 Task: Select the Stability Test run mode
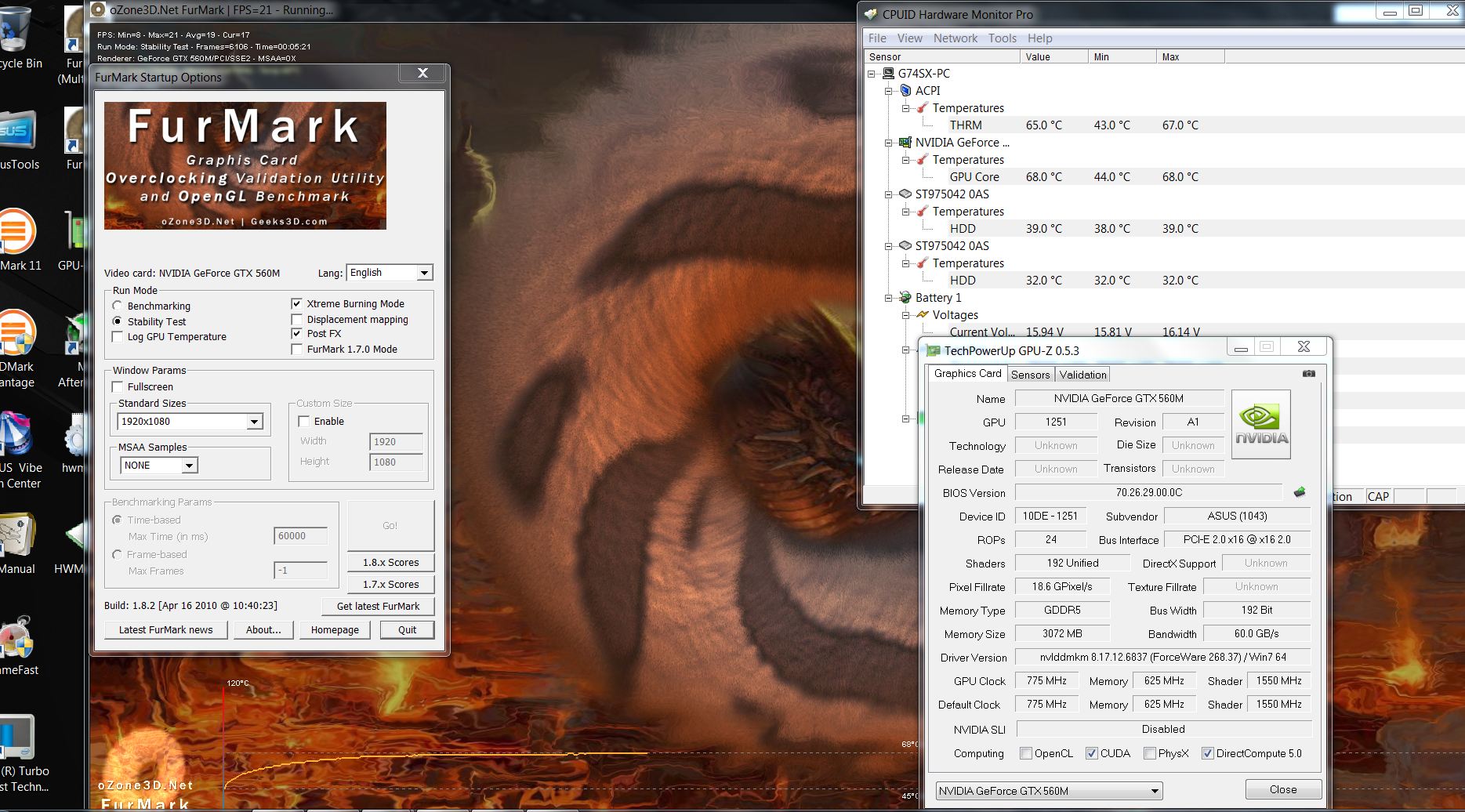[x=118, y=321]
